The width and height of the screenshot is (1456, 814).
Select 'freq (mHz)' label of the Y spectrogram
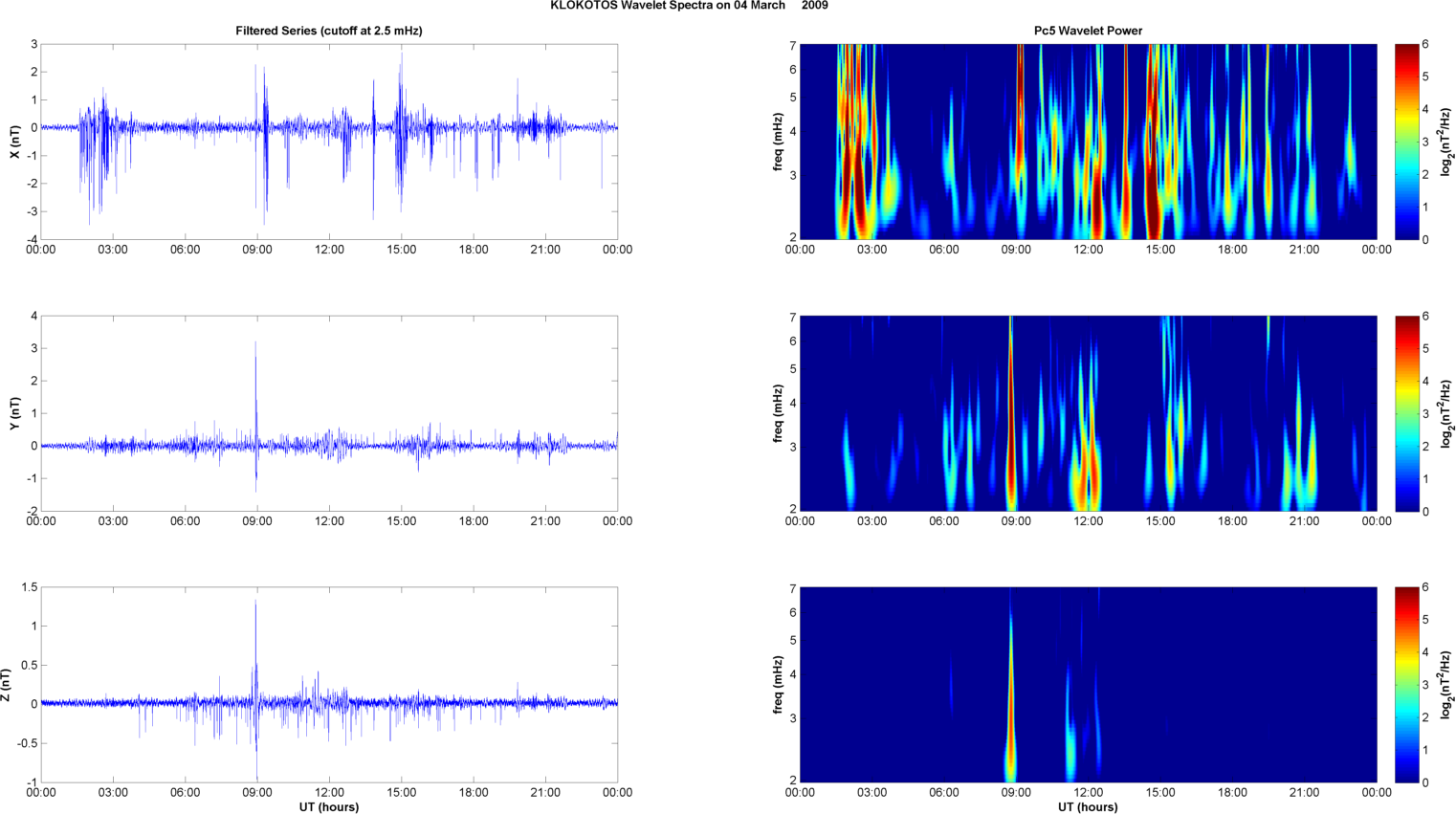778,413
